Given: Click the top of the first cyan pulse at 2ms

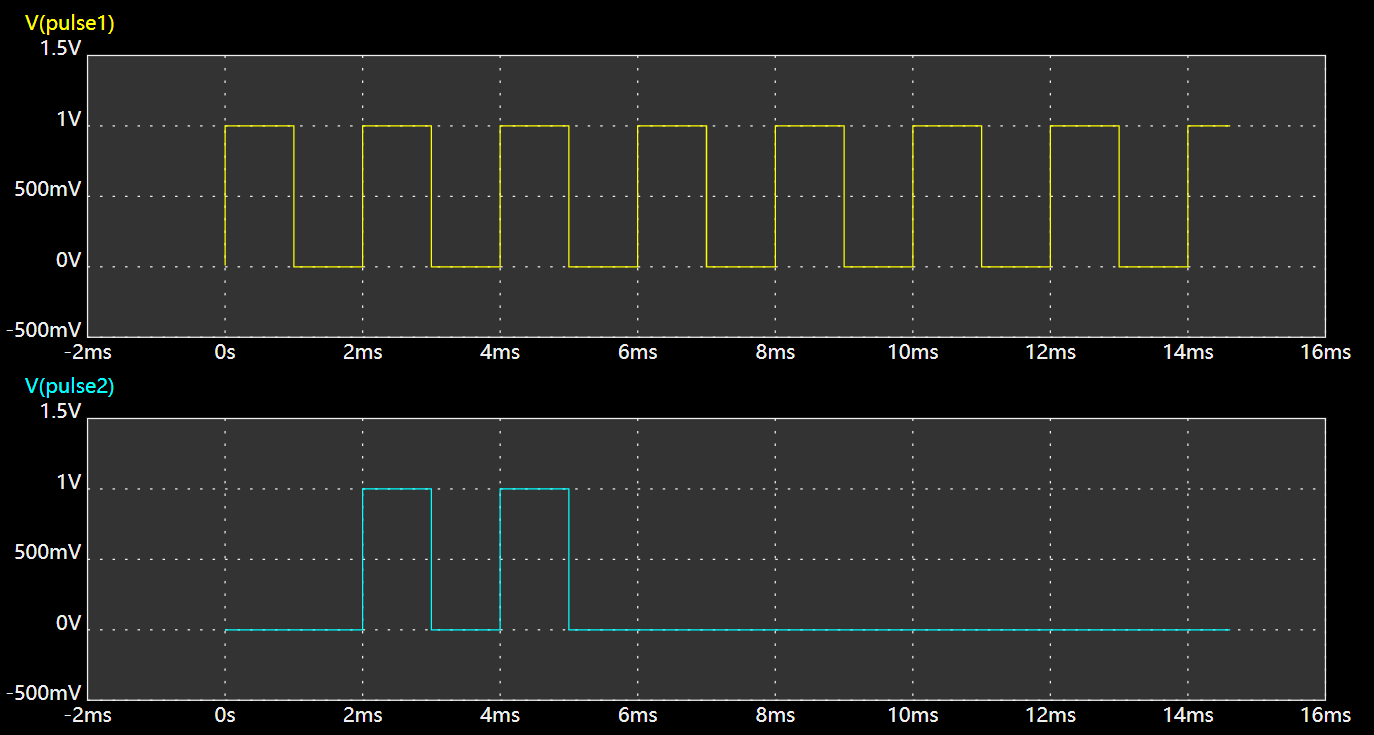Looking at the screenshot, I should tap(396, 489).
